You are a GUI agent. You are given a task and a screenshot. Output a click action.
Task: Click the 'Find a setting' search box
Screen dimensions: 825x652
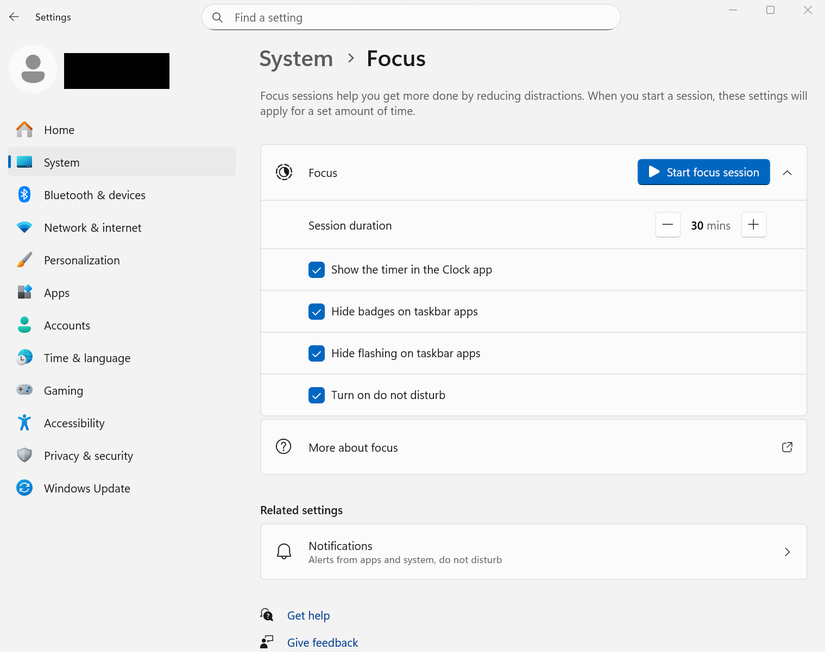coord(410,17)
